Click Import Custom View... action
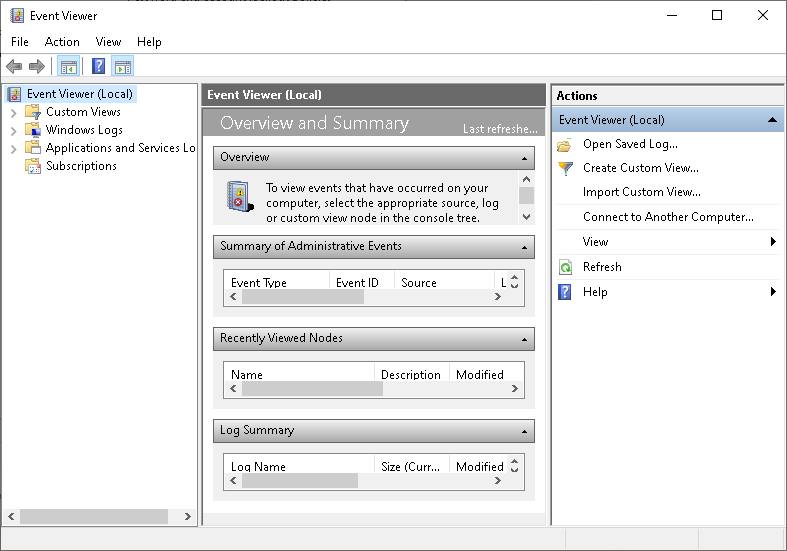Screen dimensions: 787x551 click(x=641, y=192)
